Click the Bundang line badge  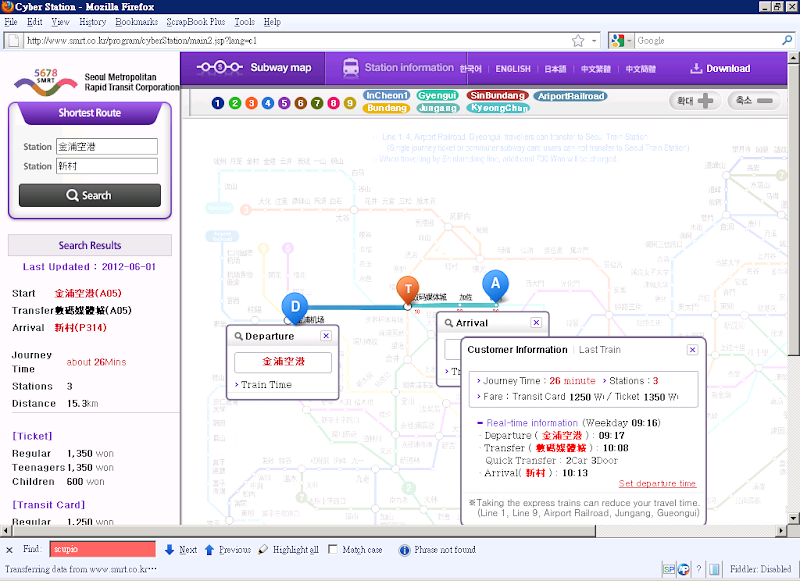(x=387, y=108)
